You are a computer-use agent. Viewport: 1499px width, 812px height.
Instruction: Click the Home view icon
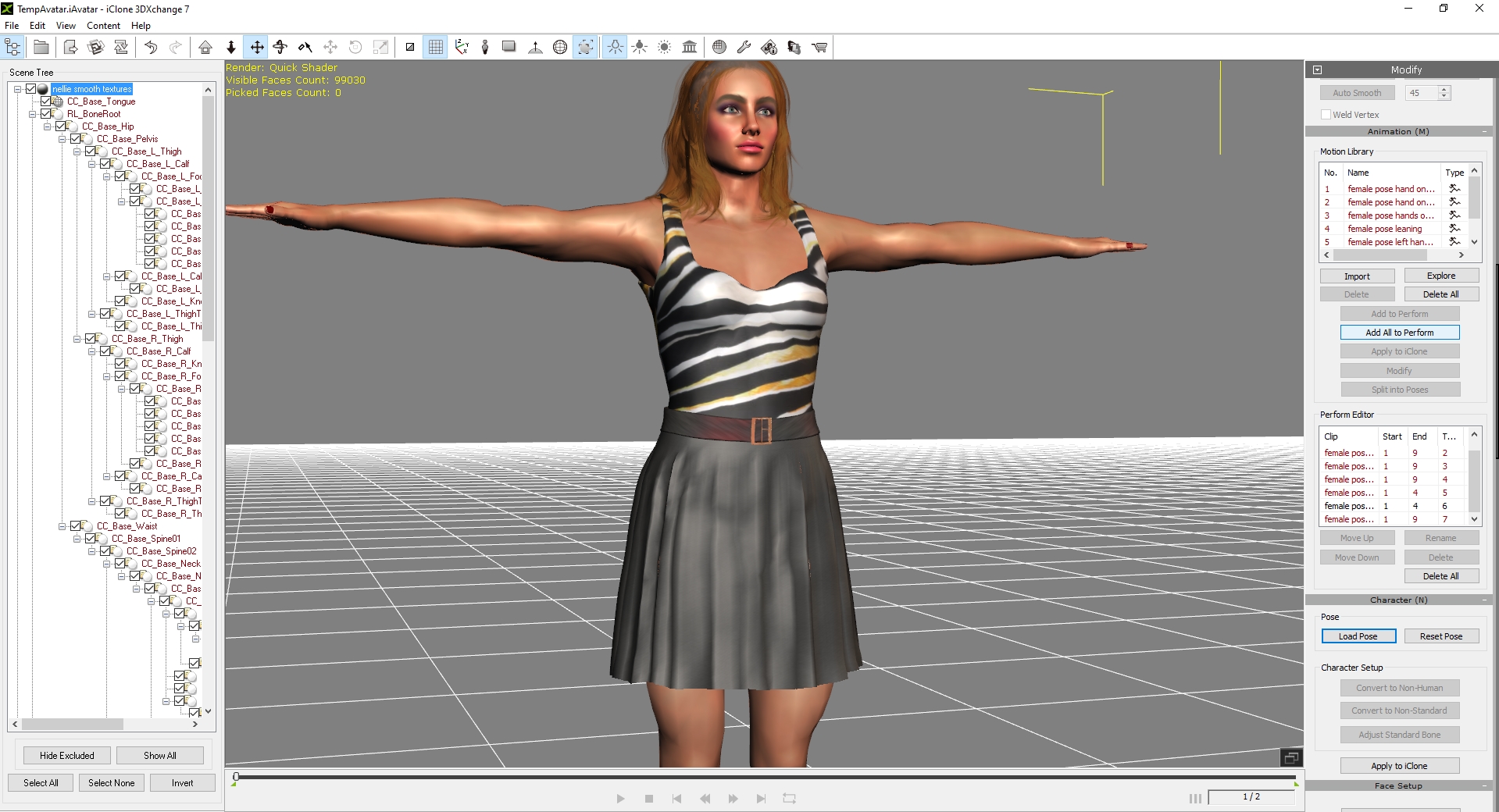pyautogui.click(x=205, y=48)
